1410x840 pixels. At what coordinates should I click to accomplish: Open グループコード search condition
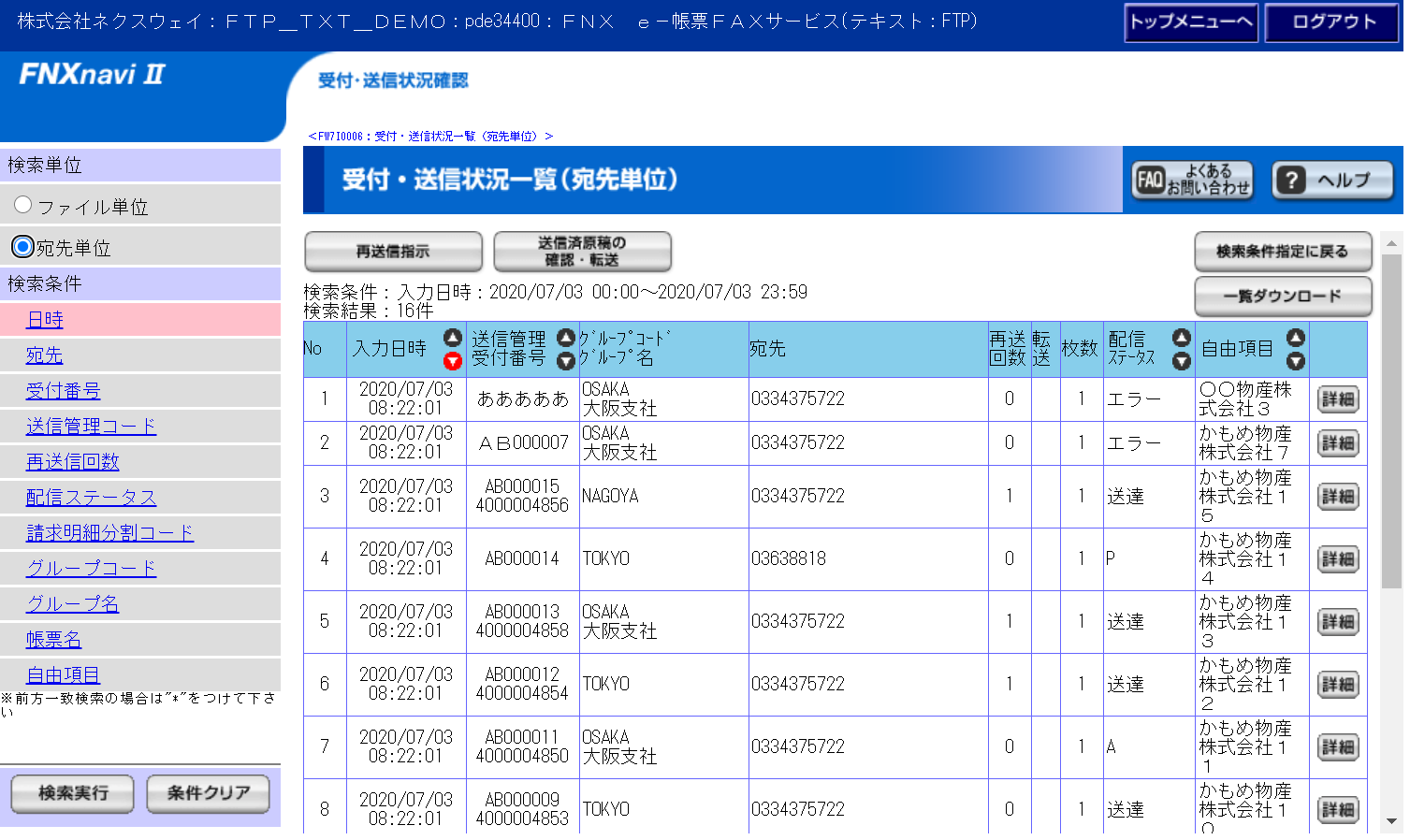(92, 569)
